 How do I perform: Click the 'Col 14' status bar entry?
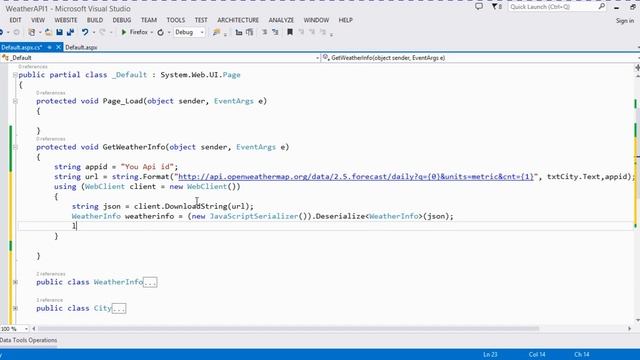537,355
